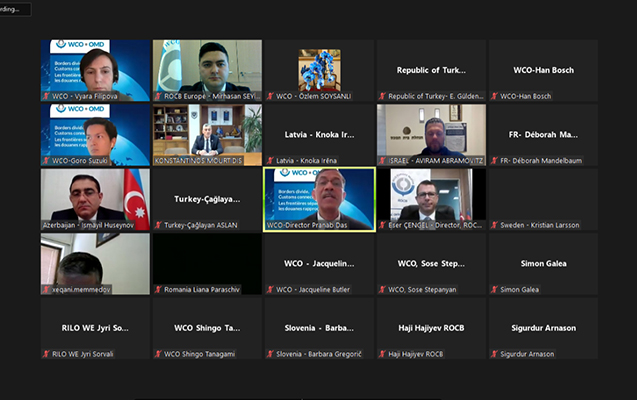Select Eser ÇENGEL Director ROCB video tile
This screenshot has height=400, width=637.
(x=431, y=199)
